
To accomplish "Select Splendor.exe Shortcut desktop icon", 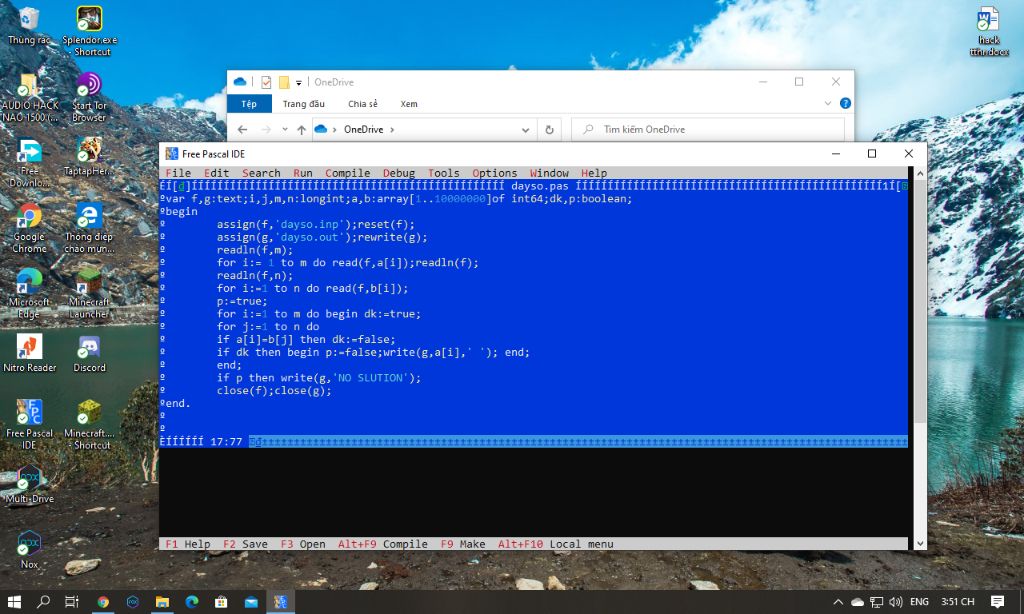I will [x=89, y=31].
